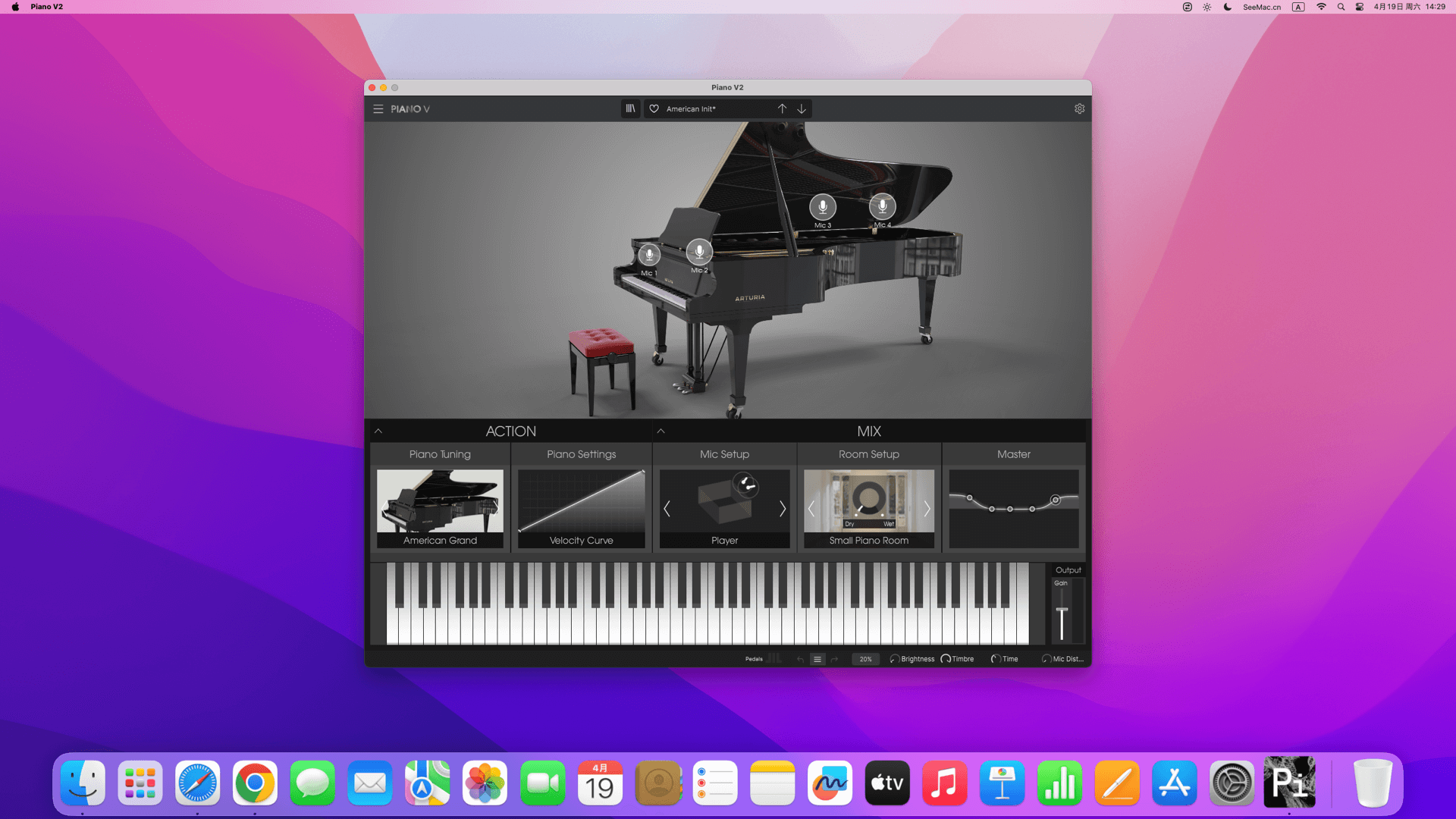Screen dimensions: 1456x819
Task: Launch Google Chrome from the dock
Action: (255, 783)
